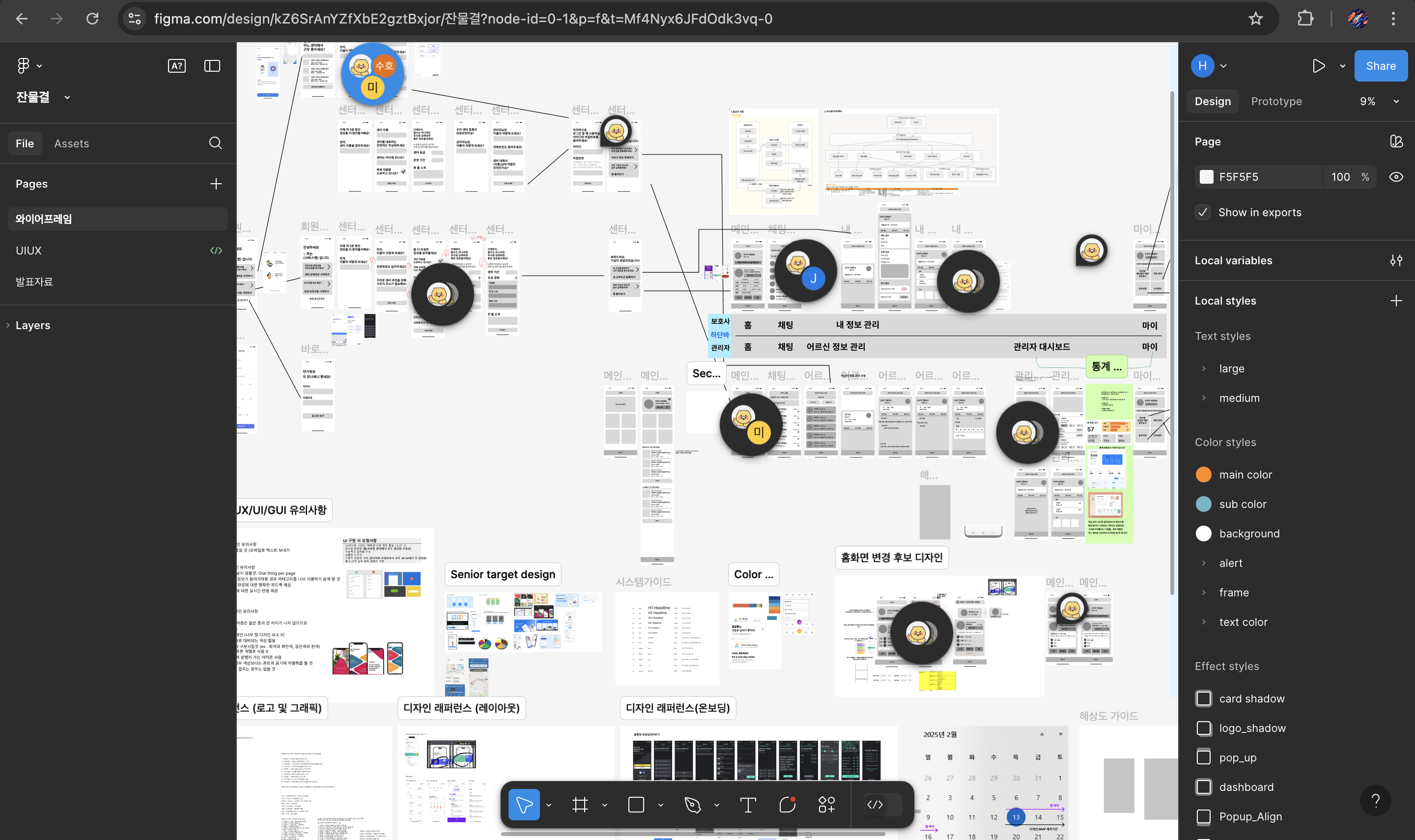Open the UIUX page
1415x840 pixels.
28,250
